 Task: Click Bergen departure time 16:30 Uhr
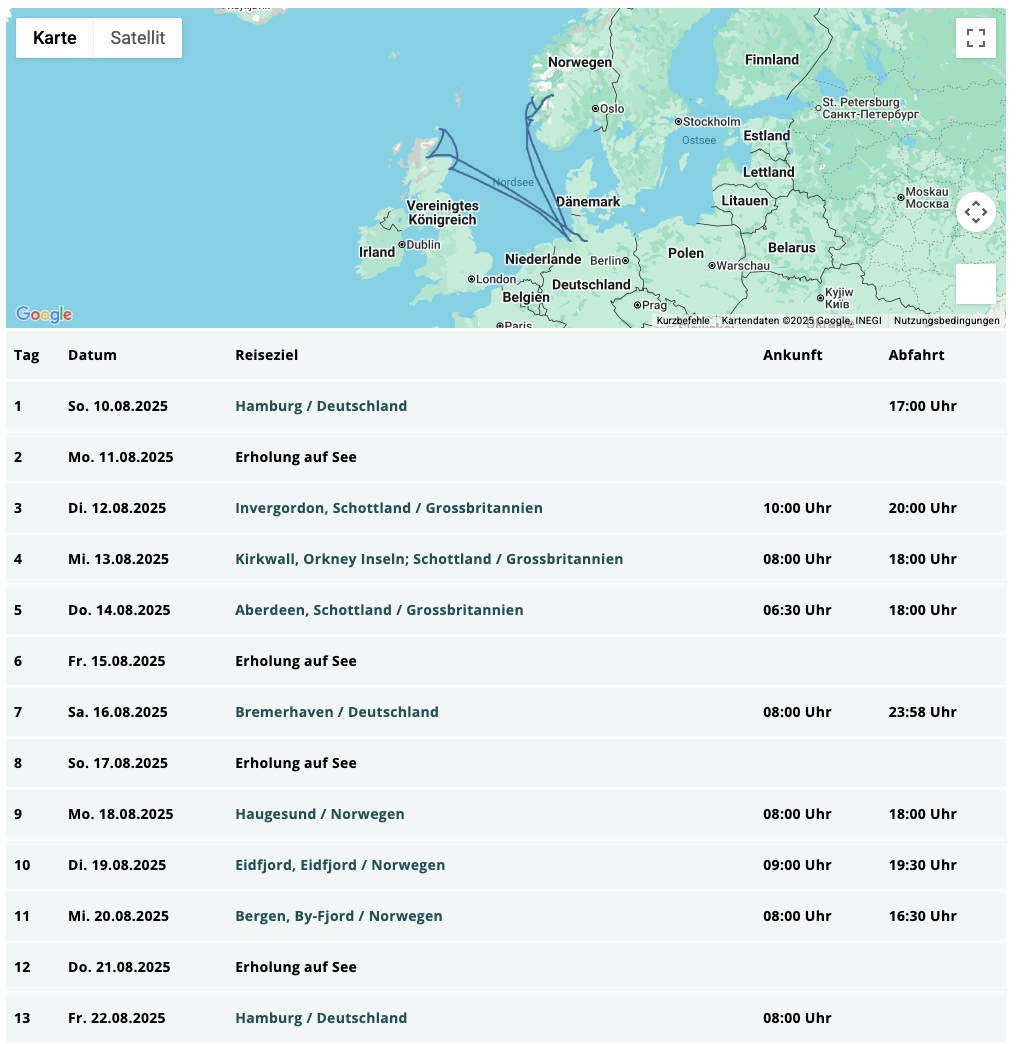tap(922, 916)
